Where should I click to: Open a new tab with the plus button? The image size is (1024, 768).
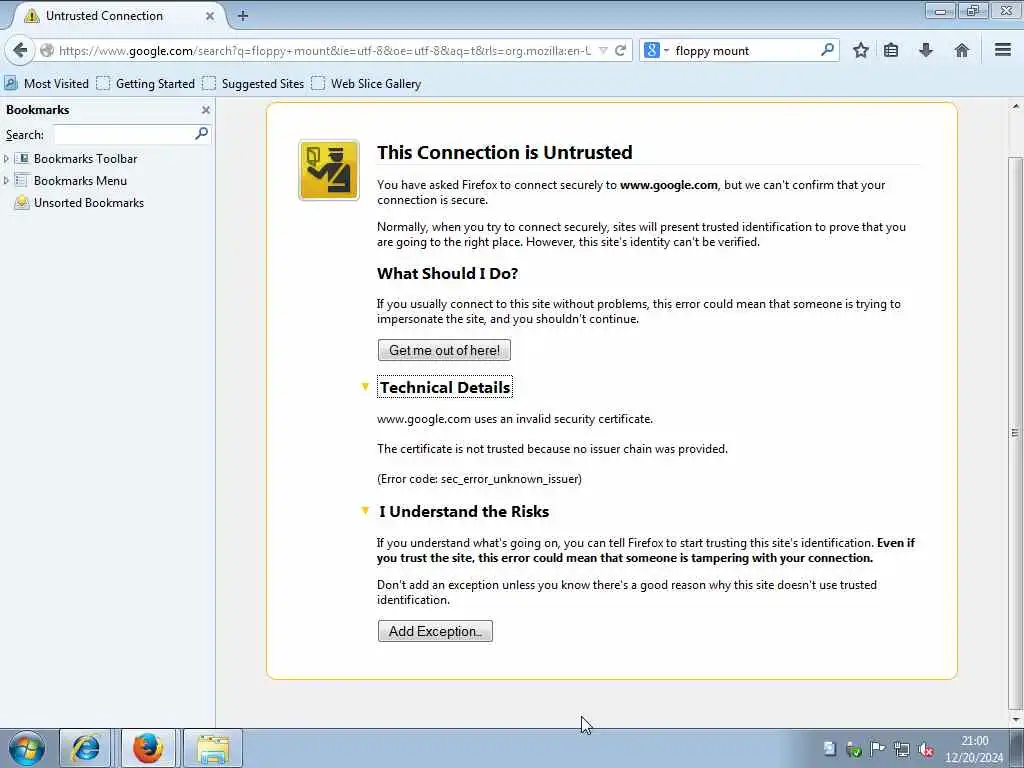coord(243,16)
